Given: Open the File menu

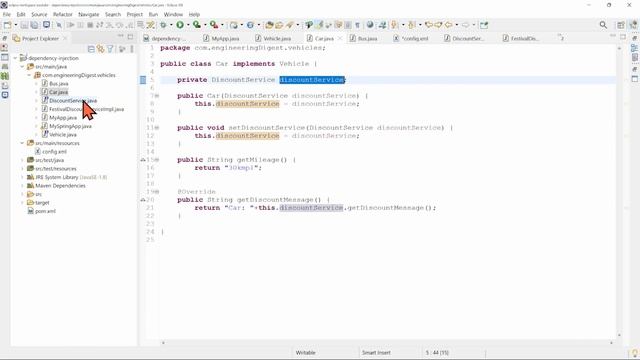Looking at the screenshot, I should pyautogui.click(x=7, y=14).
